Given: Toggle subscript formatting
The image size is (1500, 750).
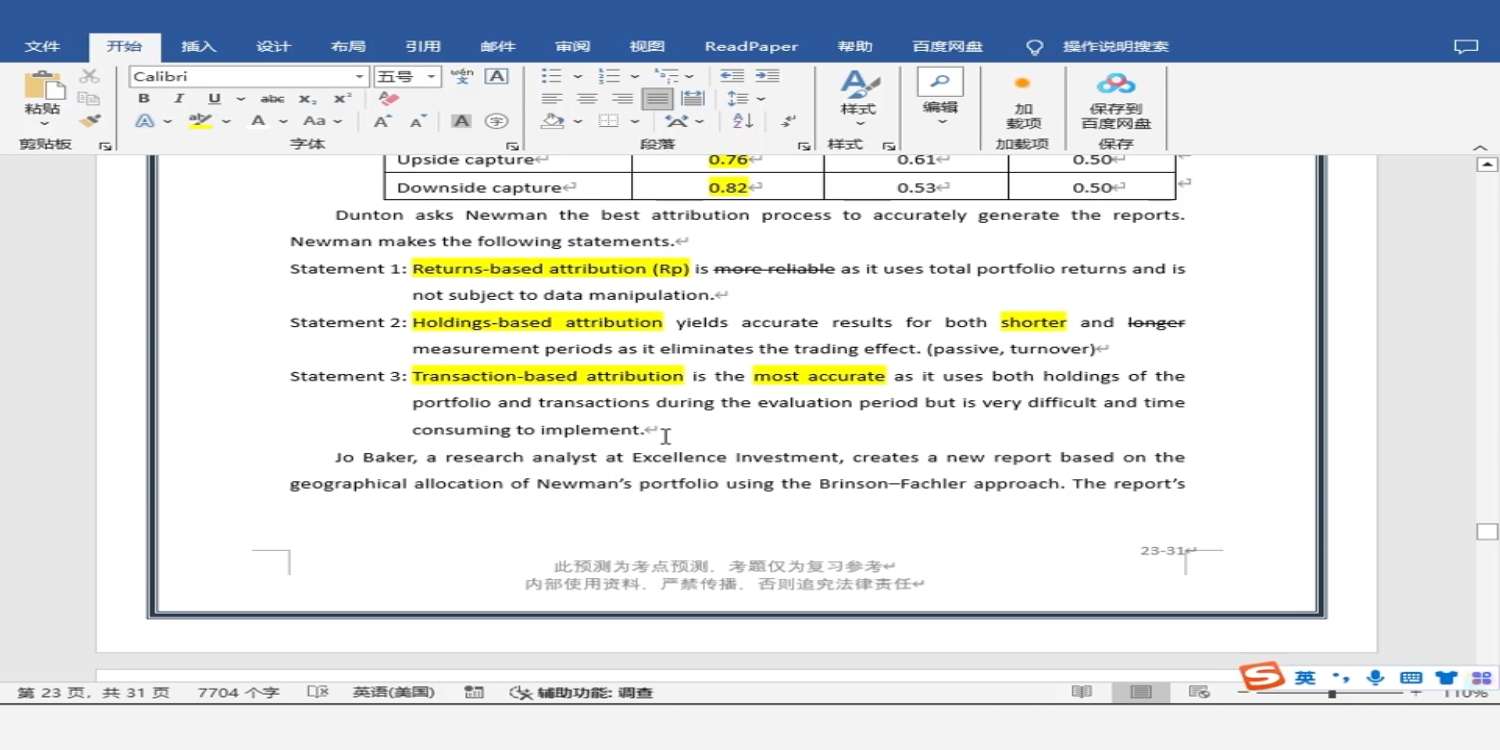Looking at the screenshot, I should coord(308,99).
